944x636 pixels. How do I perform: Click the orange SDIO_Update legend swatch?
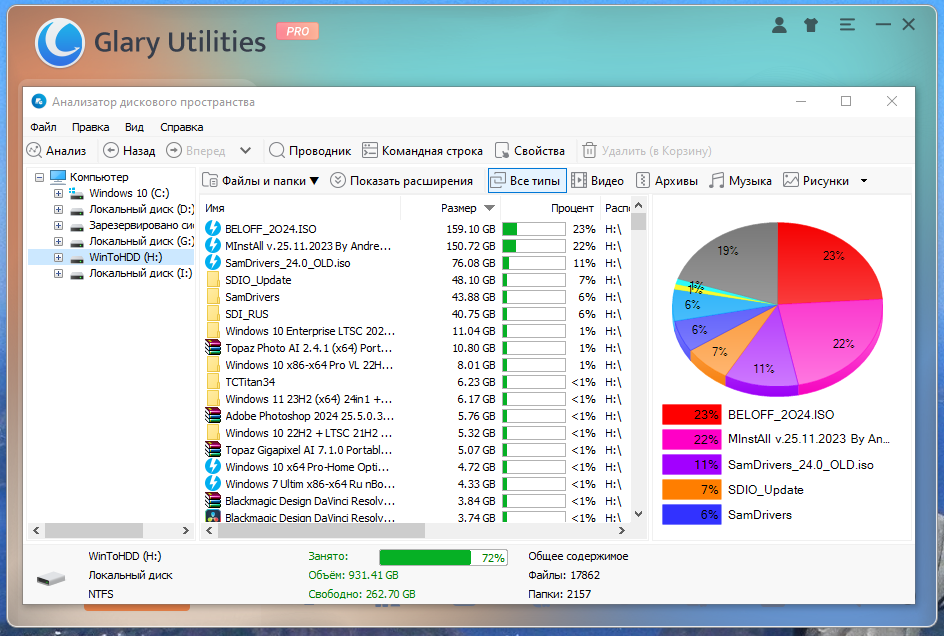coord(691,490)
